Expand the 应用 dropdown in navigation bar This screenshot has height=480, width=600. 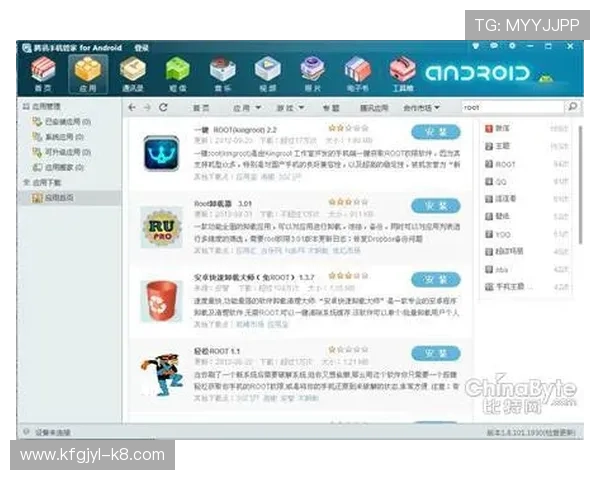click(x=247, y=108)
